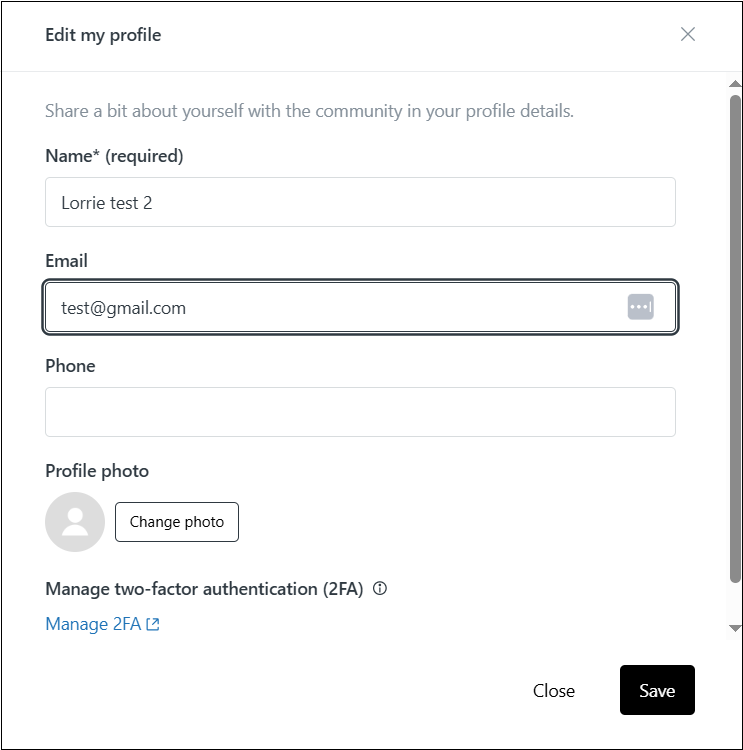This screenshot has width=743, height=750.
Task: Click the "Name* (required)" label
Action: coord(114,156)
